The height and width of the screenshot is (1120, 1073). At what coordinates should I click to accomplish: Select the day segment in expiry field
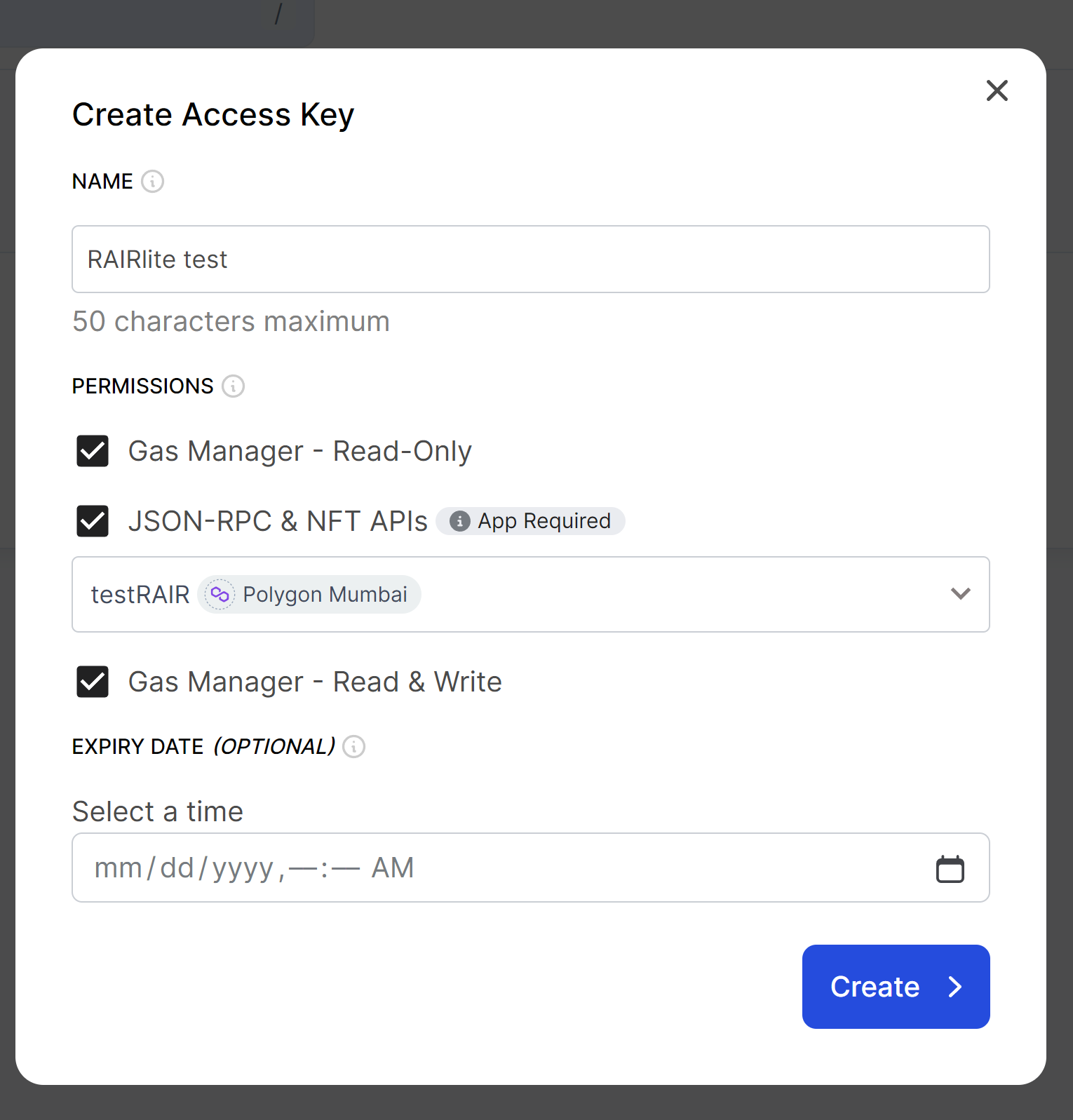(177, 868)
